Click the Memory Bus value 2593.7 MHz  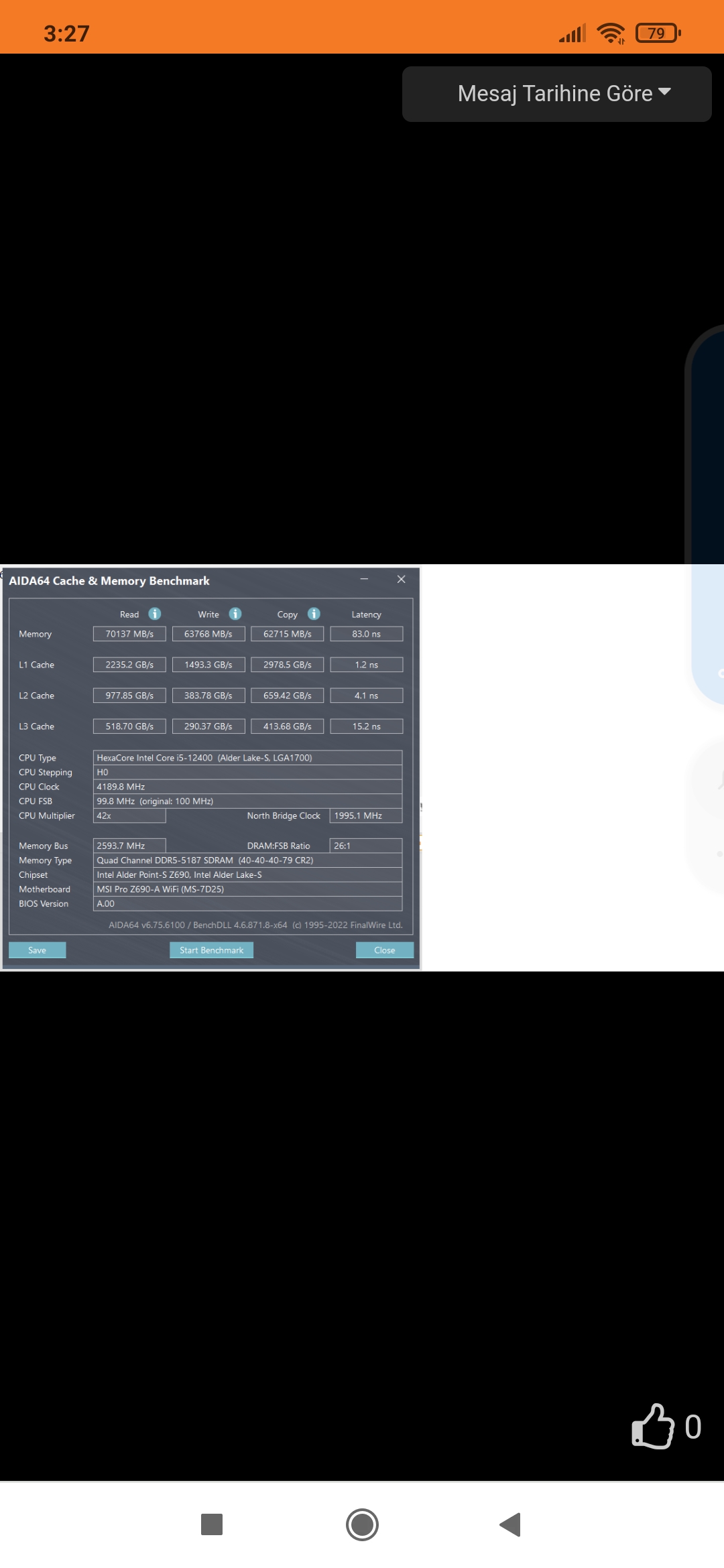(x=129, y=846)
